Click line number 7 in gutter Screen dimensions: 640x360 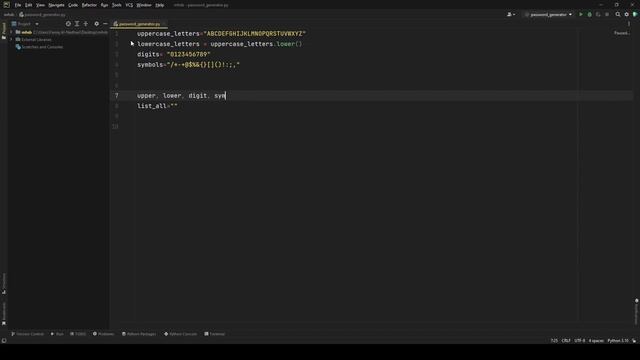pos(116,96)
